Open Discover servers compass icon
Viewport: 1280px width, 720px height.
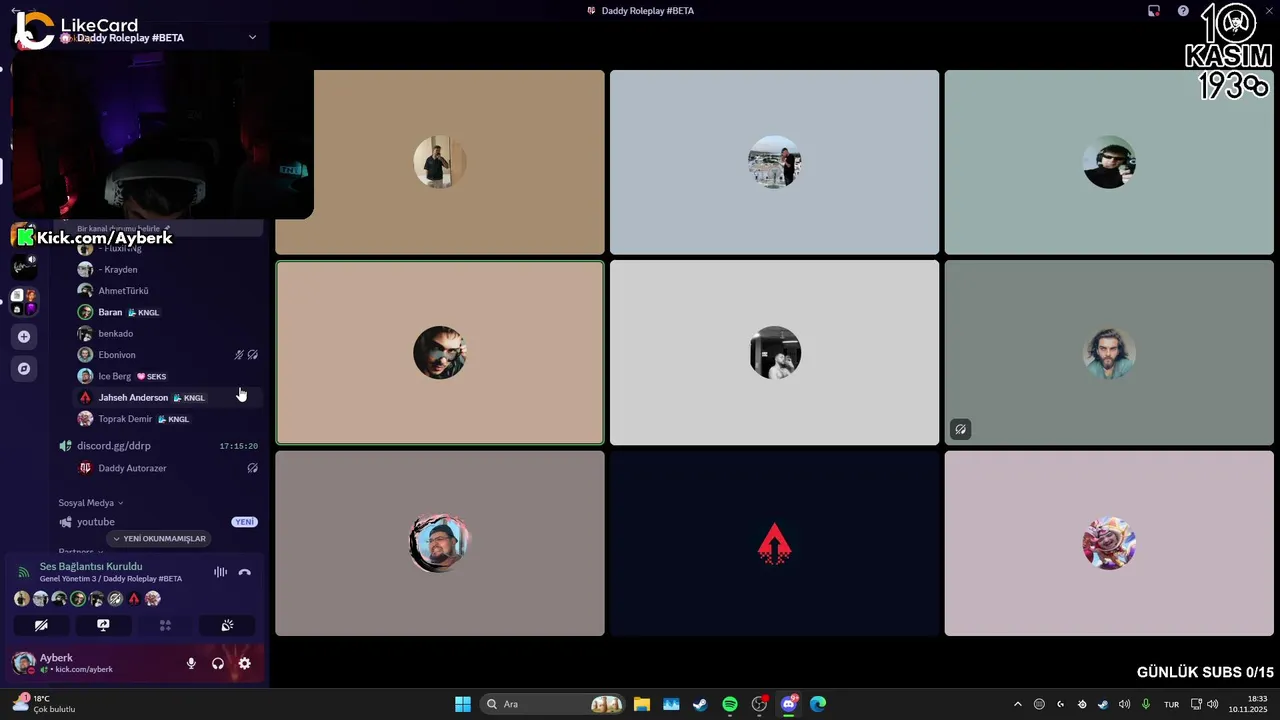pos(24,368)
